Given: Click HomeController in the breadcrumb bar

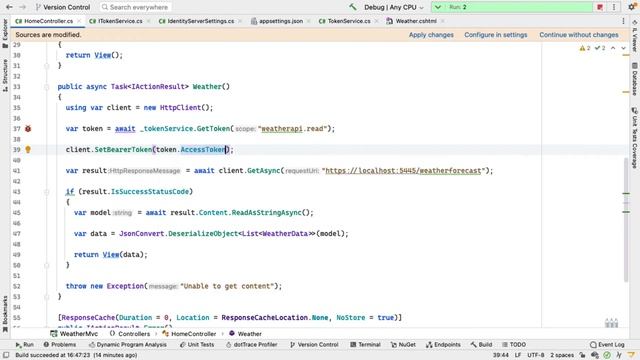Looking at the screenshot, I should point(189,334).
